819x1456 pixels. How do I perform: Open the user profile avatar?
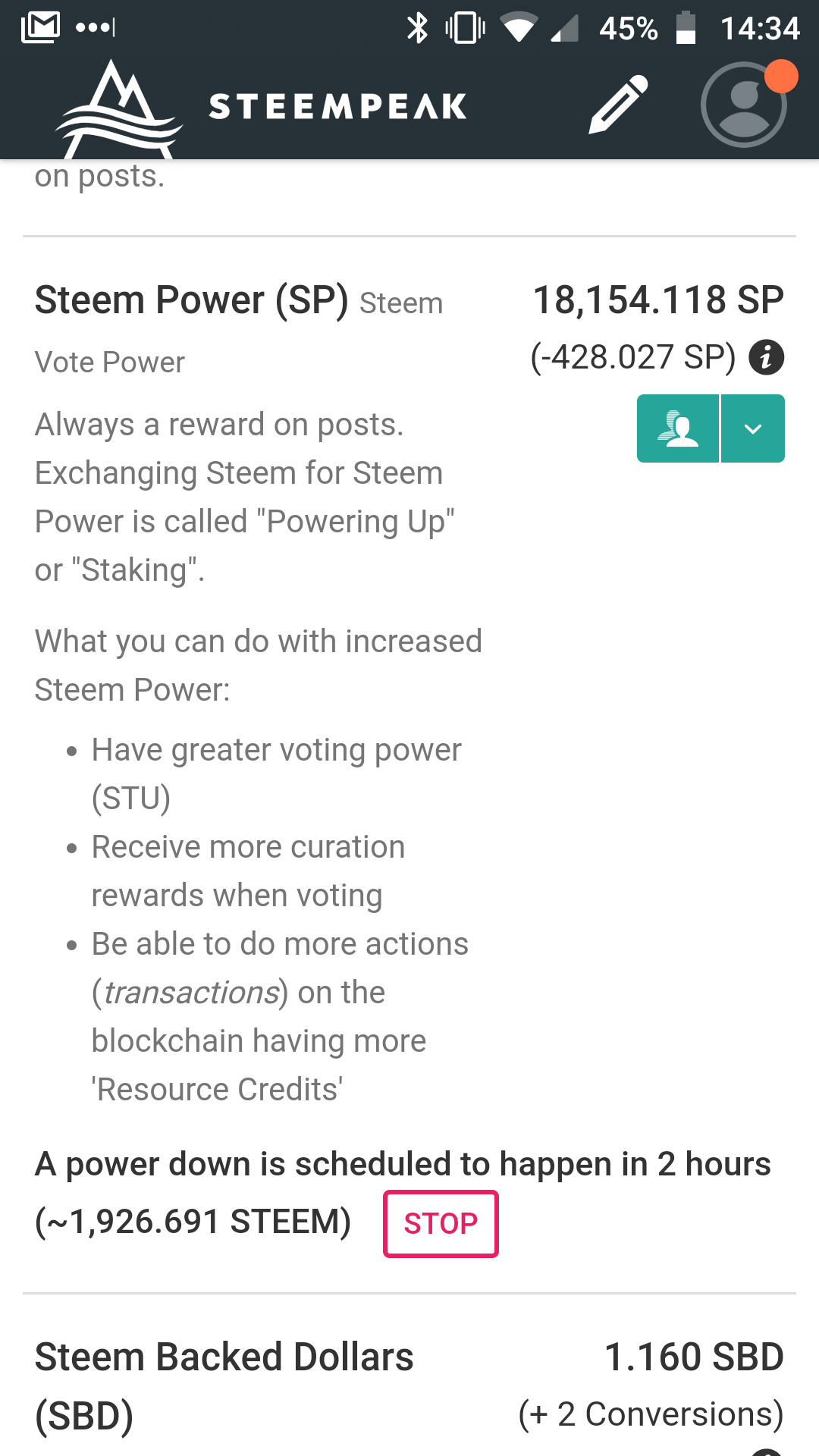click(x=743, y=106)
